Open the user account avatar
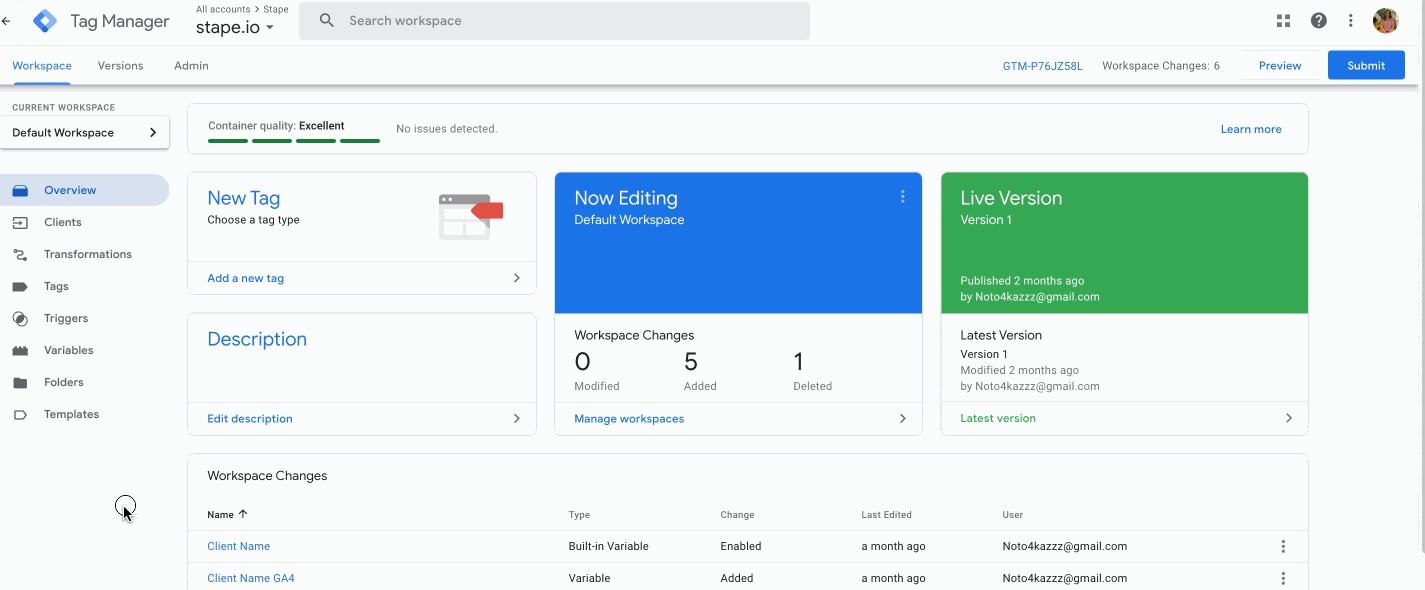The width and height of the screenshot is (1425, 590). [x=1385, y=20]
